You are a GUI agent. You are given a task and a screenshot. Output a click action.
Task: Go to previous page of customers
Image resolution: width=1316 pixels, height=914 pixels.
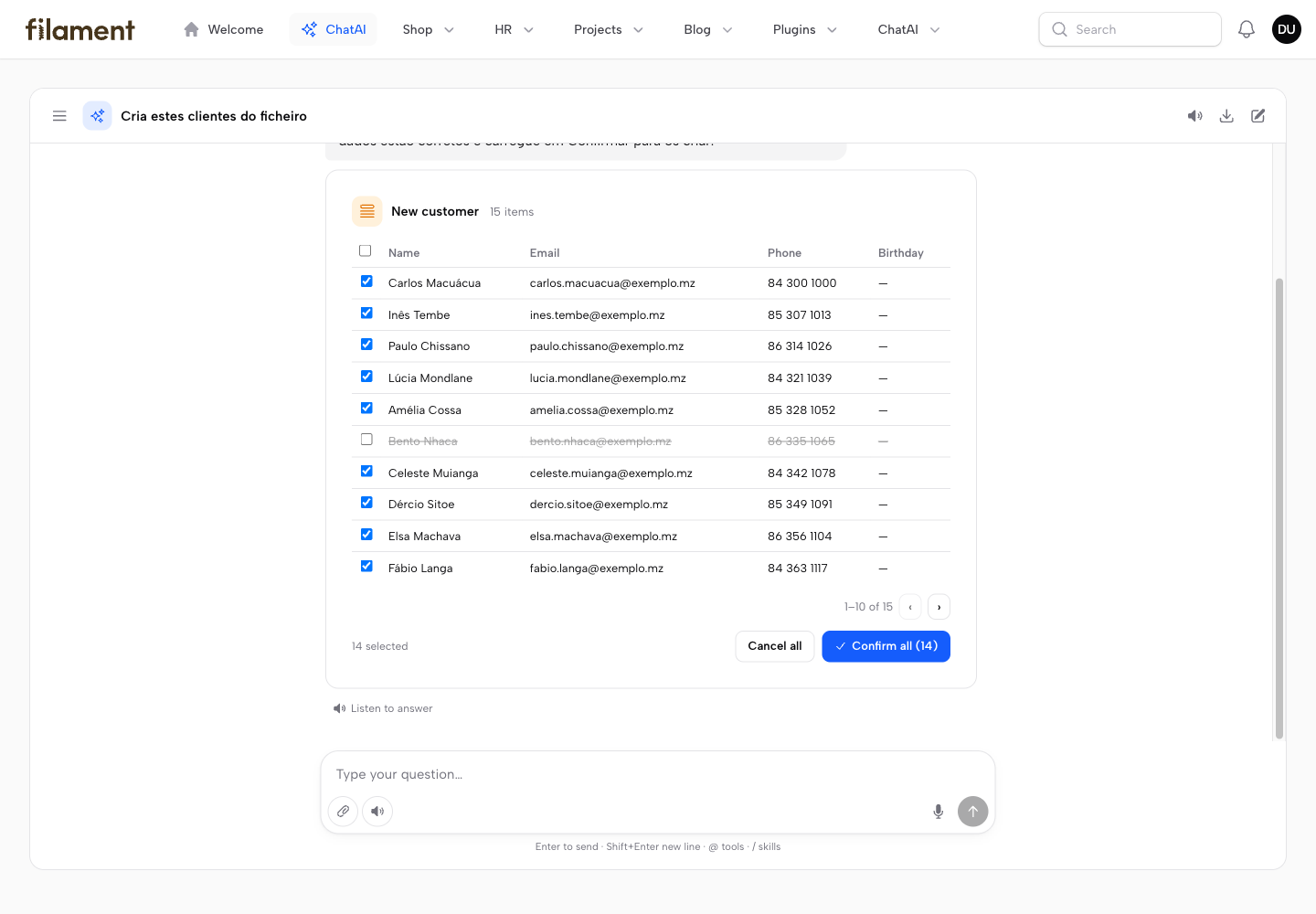pyautogui.click(x=910, y=607)
